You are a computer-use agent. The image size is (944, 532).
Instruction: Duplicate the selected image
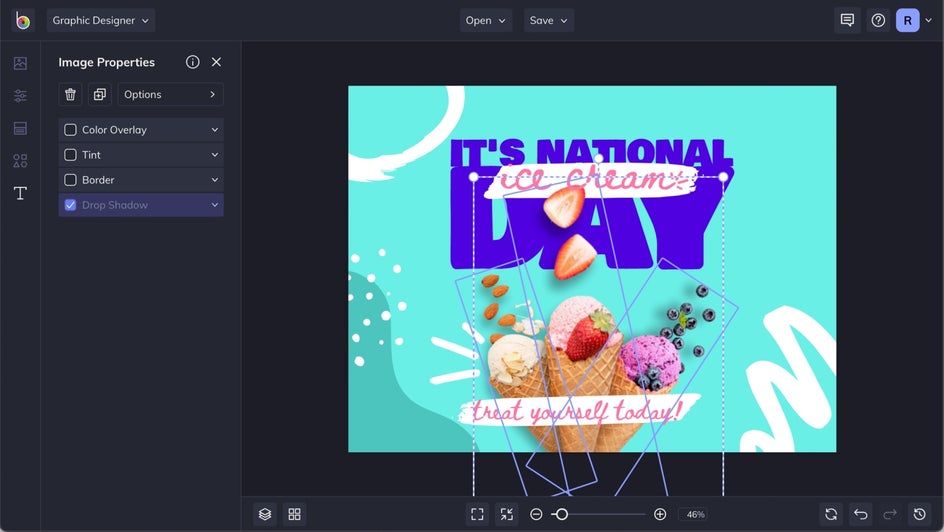pos(100,94)
